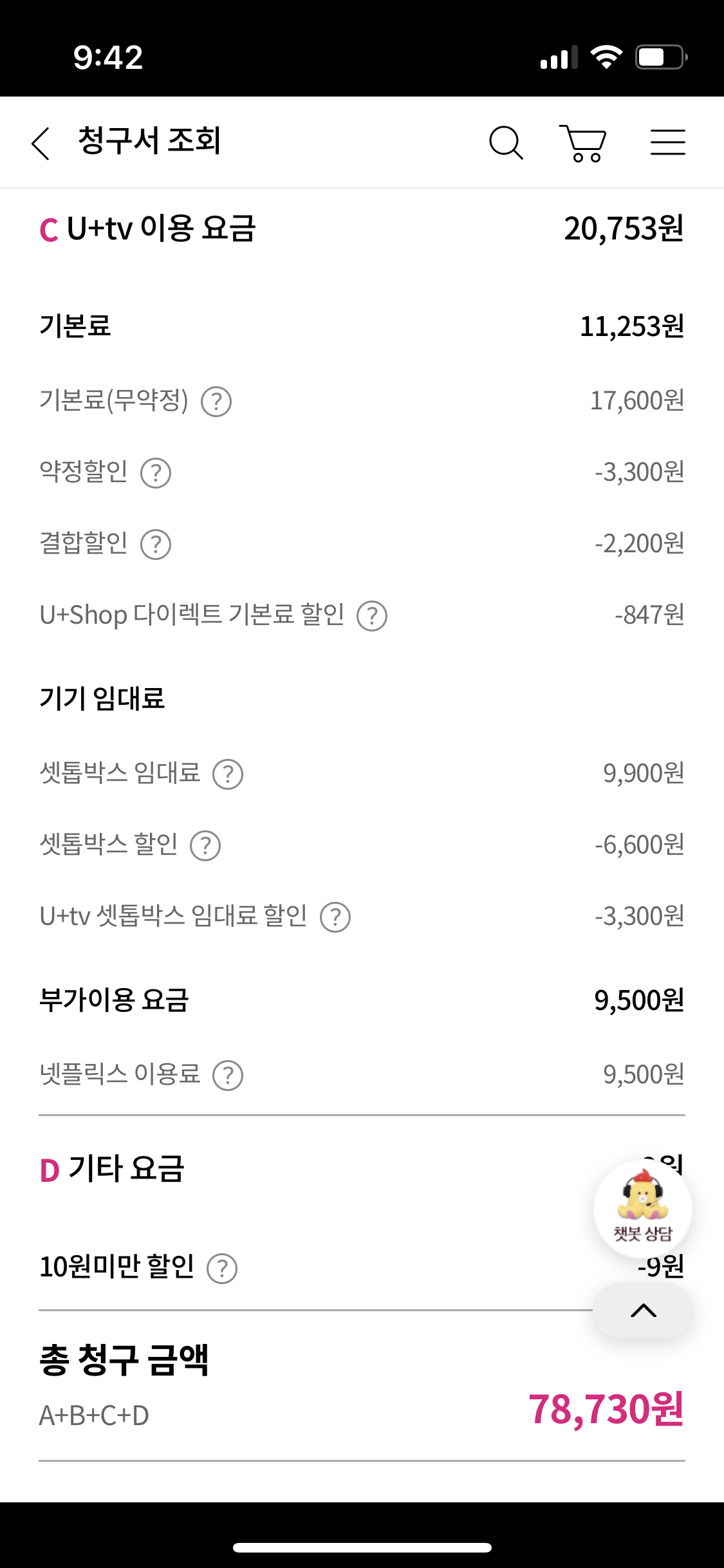
Task: Open the search icon
Action: (506, 142)
